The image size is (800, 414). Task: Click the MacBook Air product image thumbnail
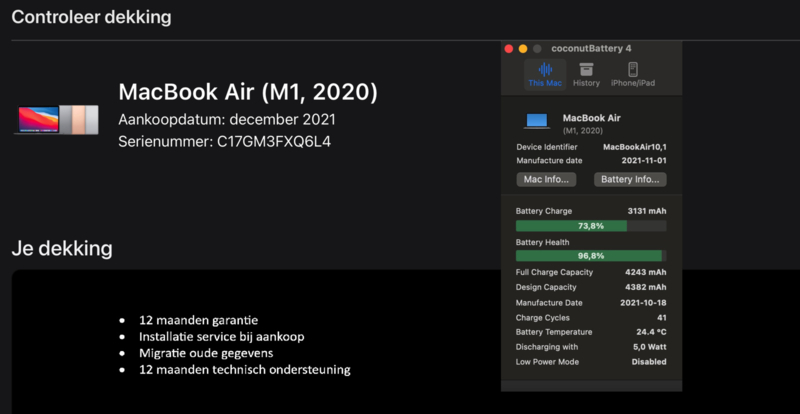point(56,119)
